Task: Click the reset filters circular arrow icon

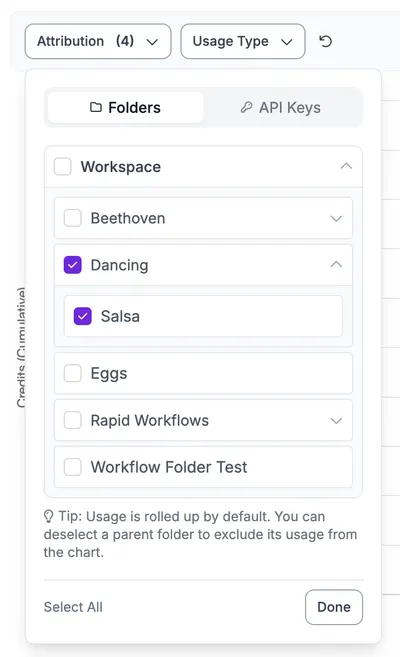Action: pyautogui.click(x=325, y=41)
